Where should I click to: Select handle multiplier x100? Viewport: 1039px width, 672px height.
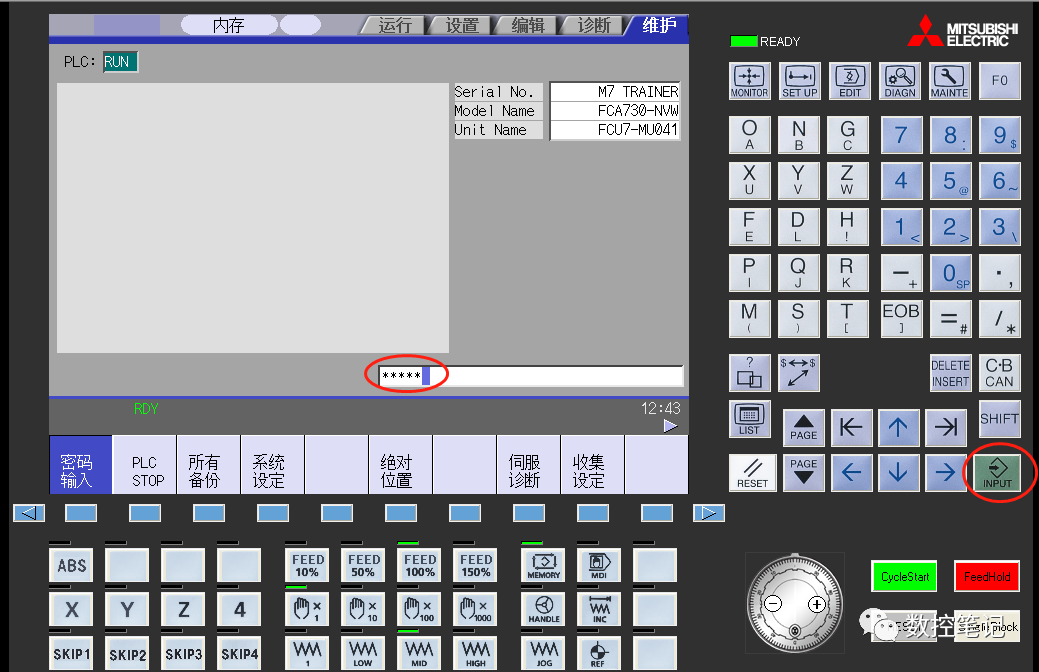(420, 609)
